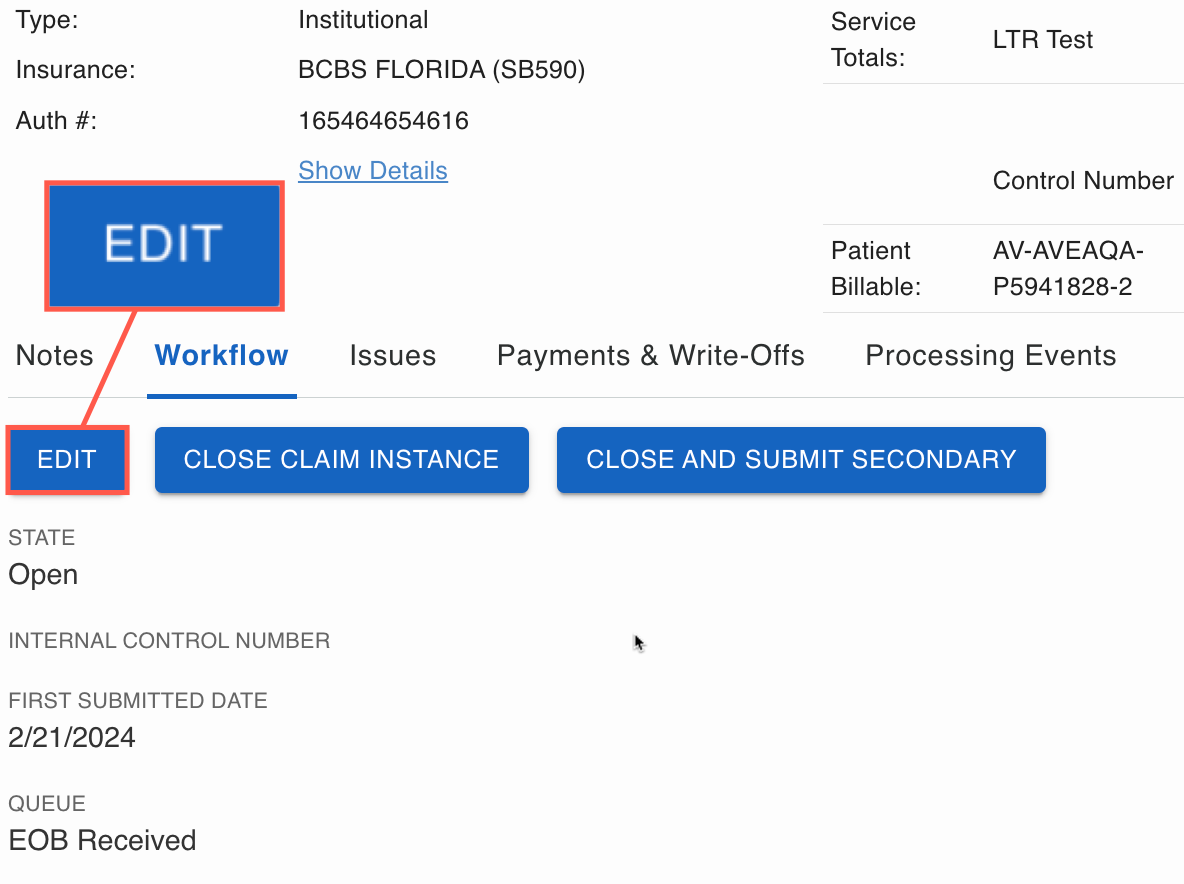Click the INTERNAL CONTROL NUMBER label
Viewport: 1184px width, 884px height.
coord(169,641)
